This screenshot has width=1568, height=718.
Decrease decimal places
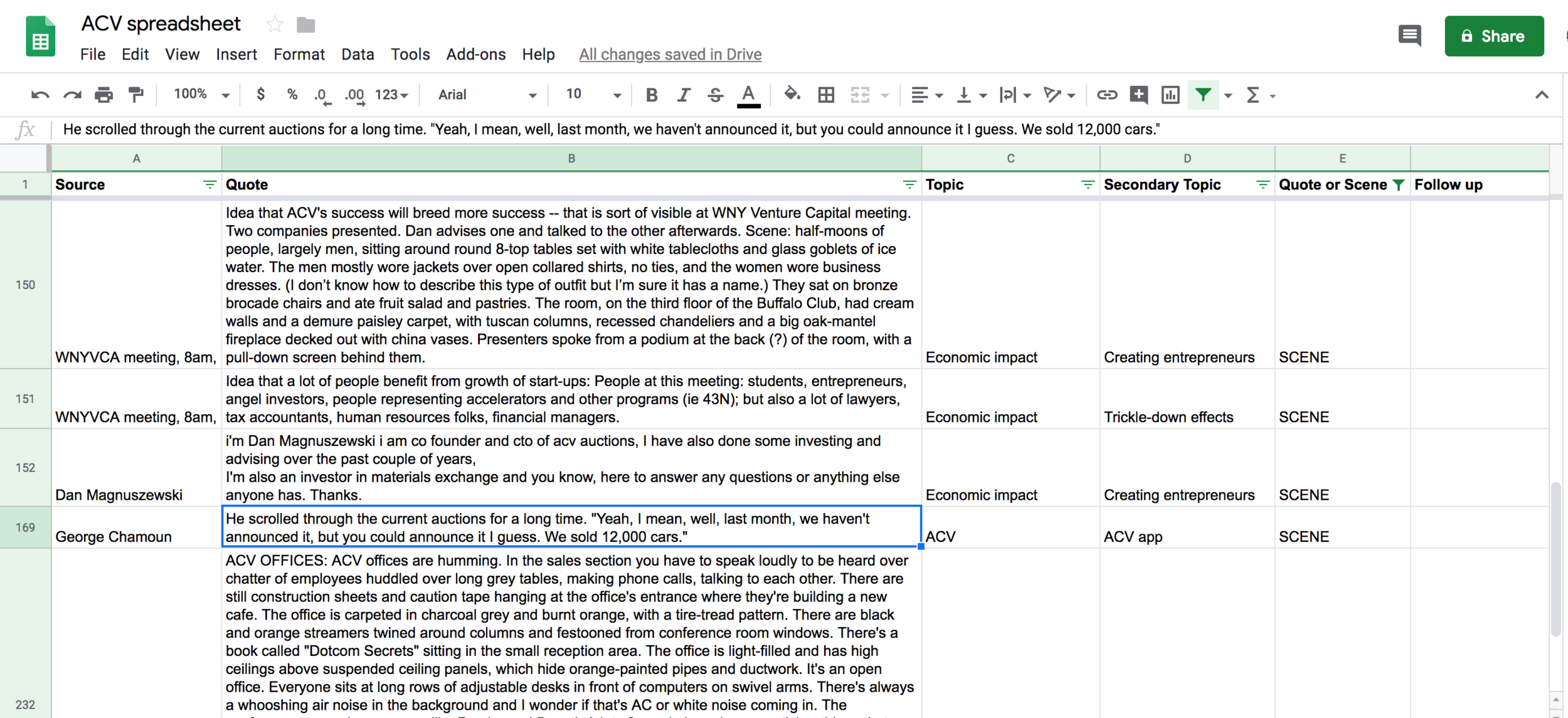coord(322,95)
